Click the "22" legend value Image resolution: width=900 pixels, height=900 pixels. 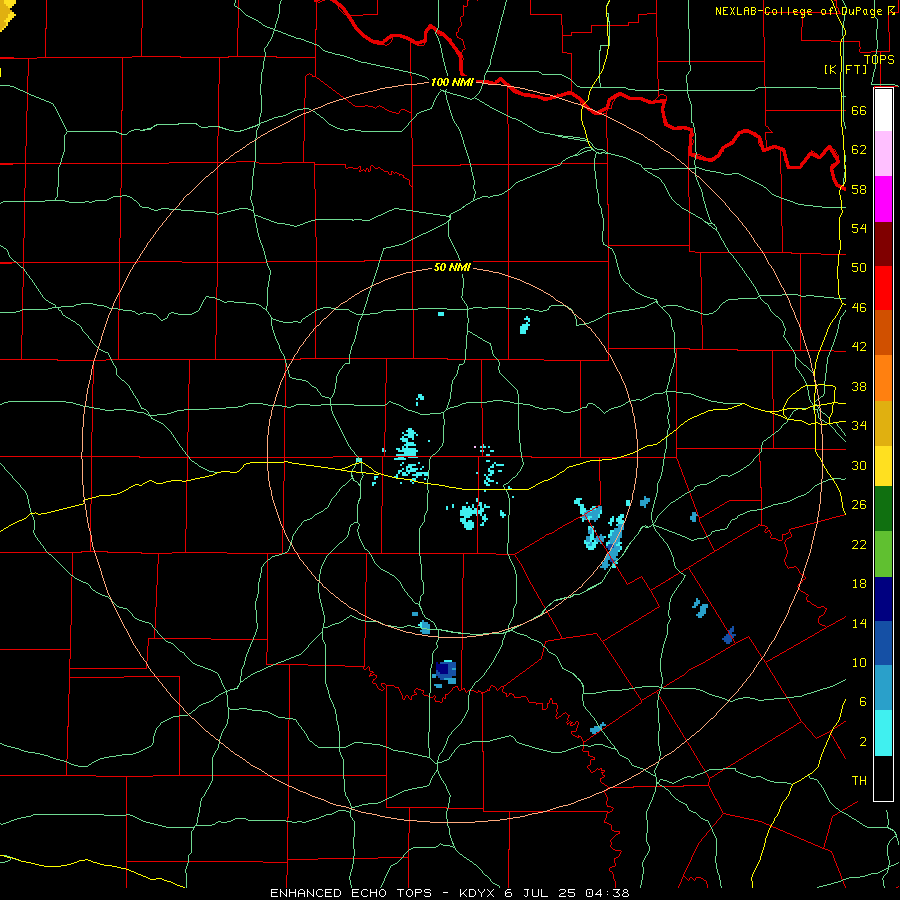(x=859, y=545)
